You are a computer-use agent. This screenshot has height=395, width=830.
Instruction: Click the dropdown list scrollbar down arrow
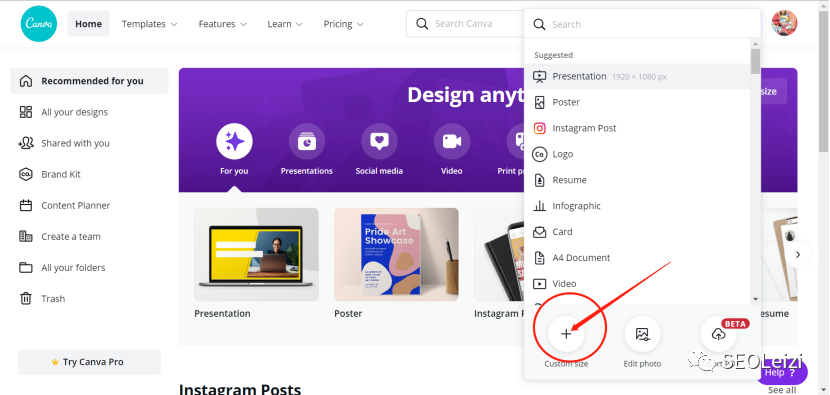[755, 299]
